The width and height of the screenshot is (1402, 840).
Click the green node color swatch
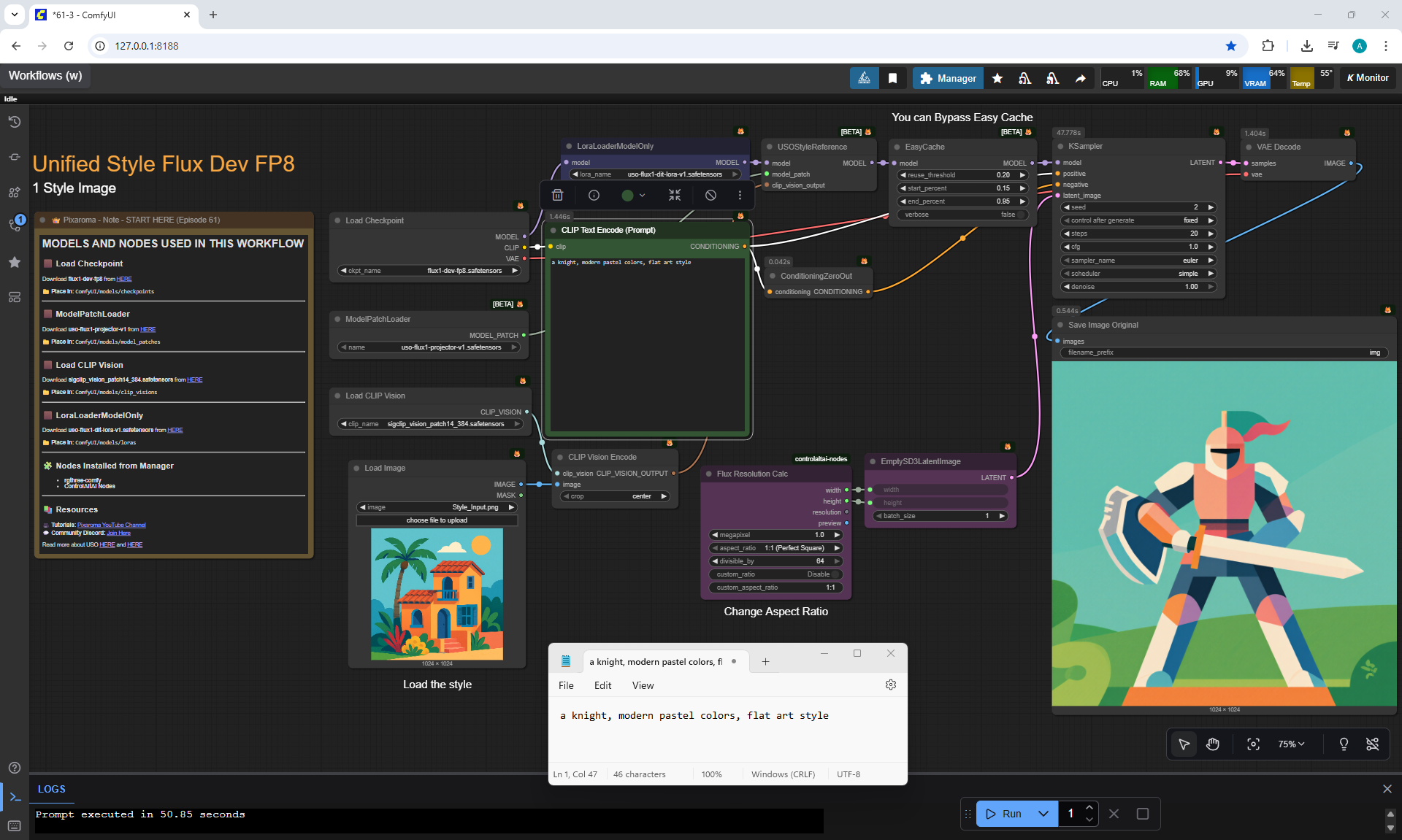click(627, 195)
